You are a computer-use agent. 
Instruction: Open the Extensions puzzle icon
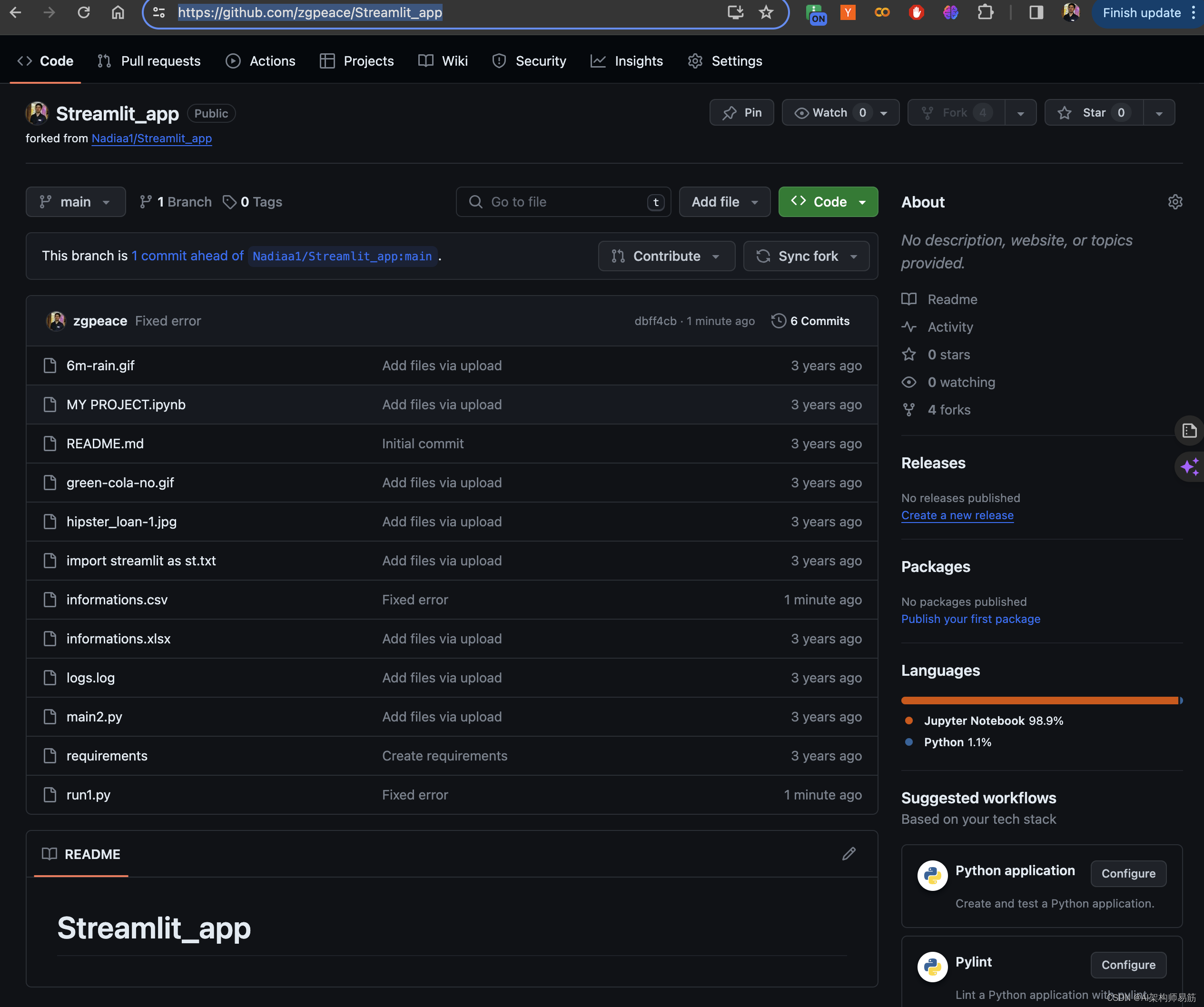(985, 12)
